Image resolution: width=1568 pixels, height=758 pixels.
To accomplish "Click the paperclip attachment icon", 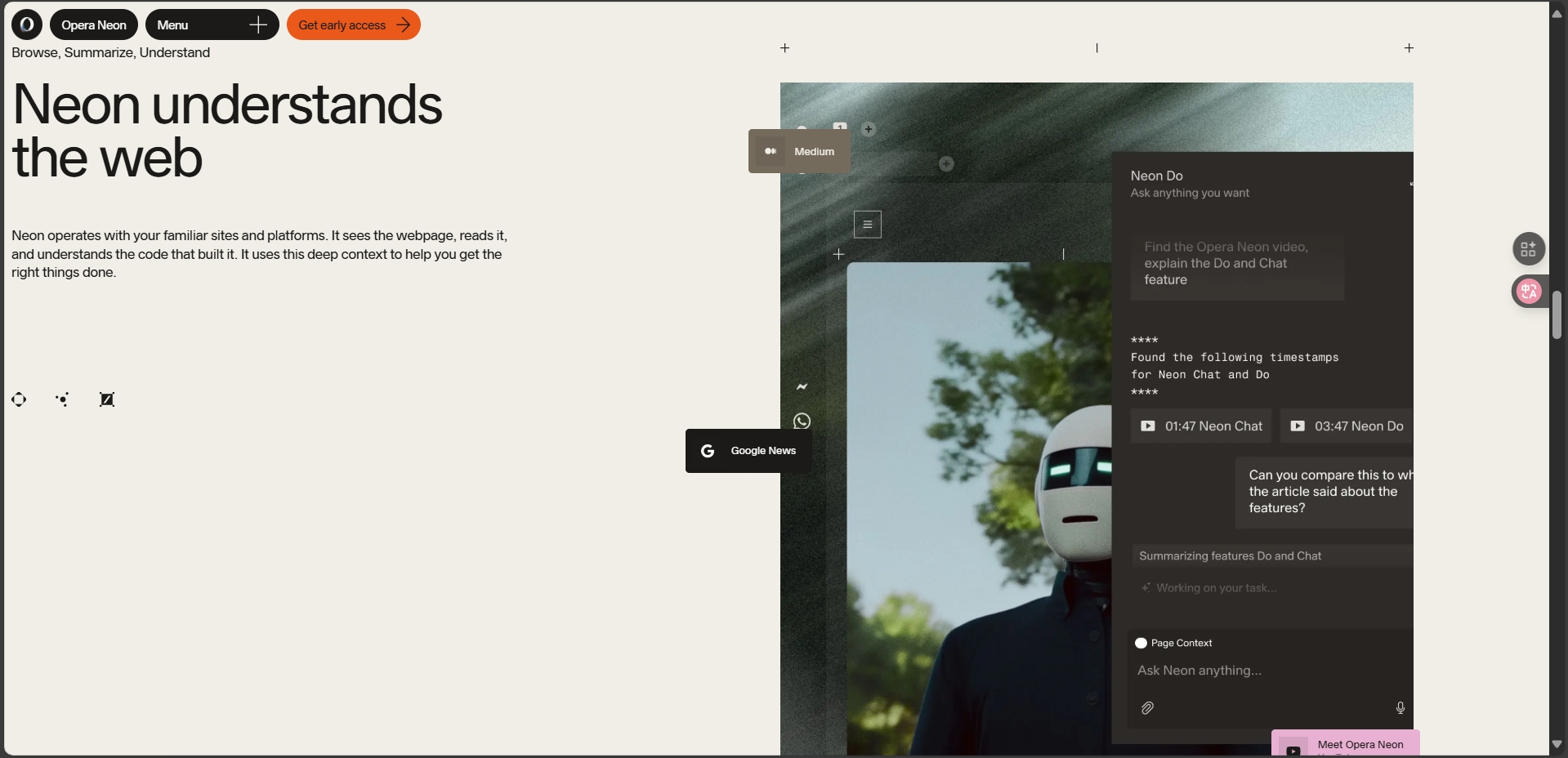I will (x=1147, y=708).
